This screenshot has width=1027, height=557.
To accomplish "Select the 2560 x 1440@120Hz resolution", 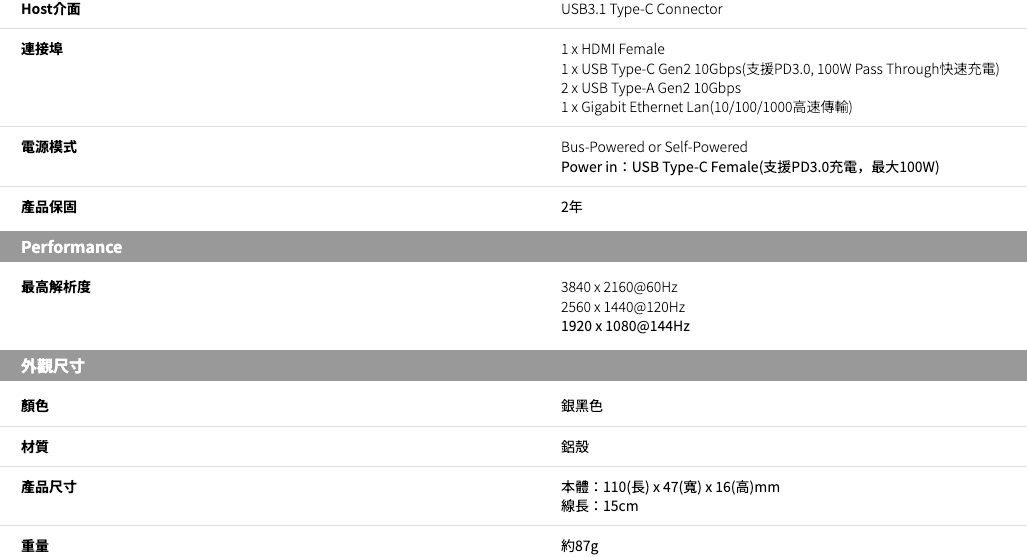I will click(x=623, y=307).
